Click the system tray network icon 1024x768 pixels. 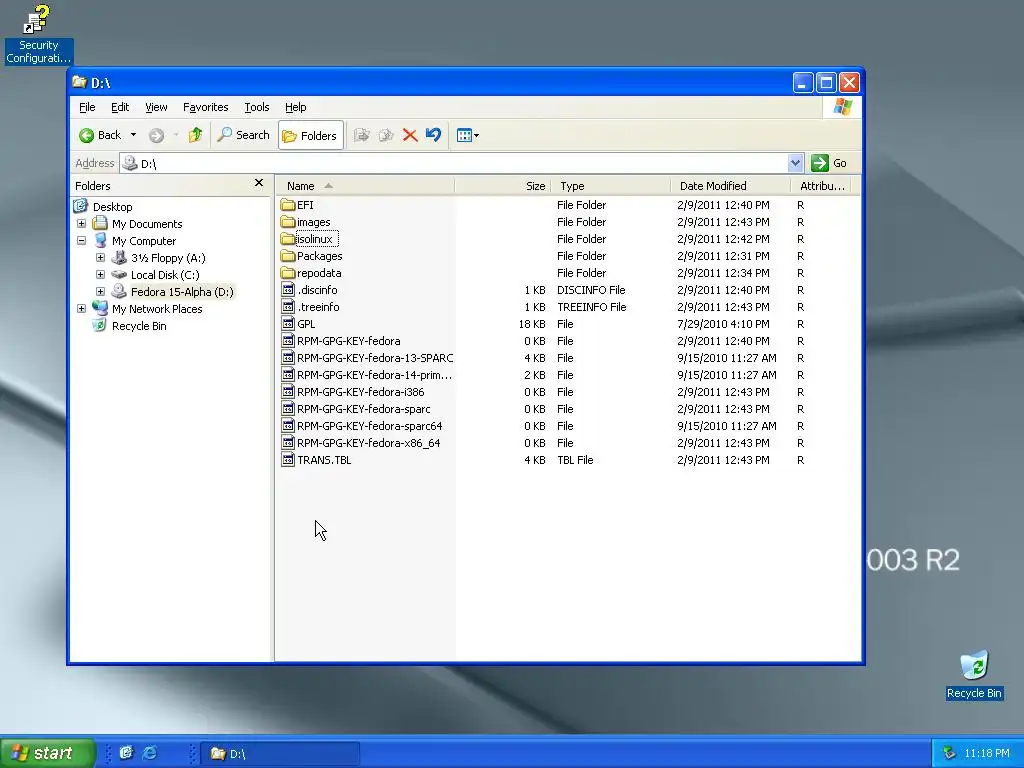coord(949,754)
